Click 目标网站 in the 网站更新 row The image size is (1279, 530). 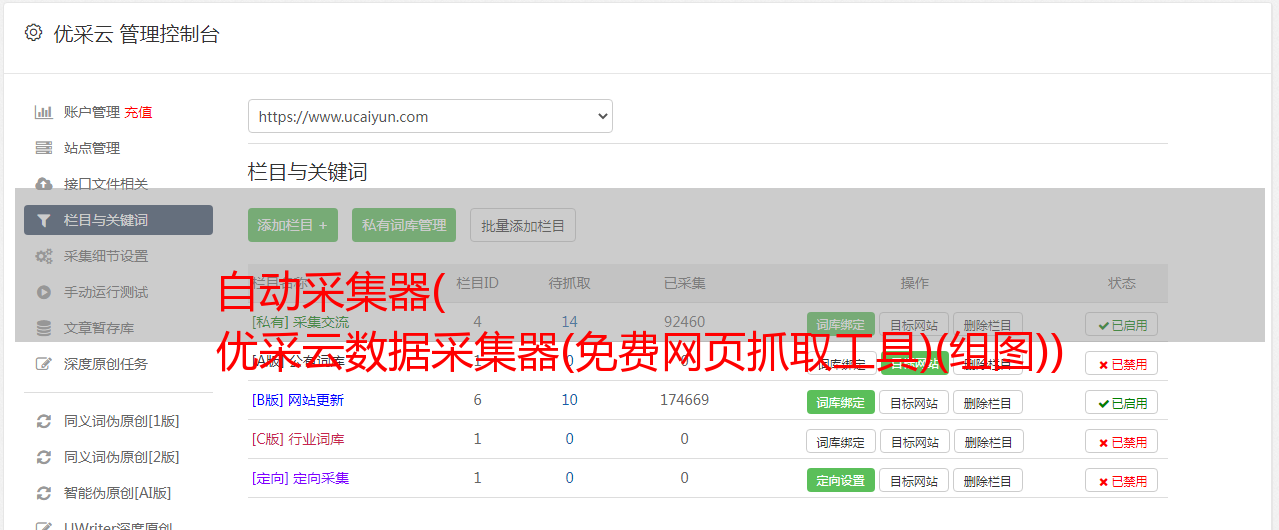(x=914, y=402)
